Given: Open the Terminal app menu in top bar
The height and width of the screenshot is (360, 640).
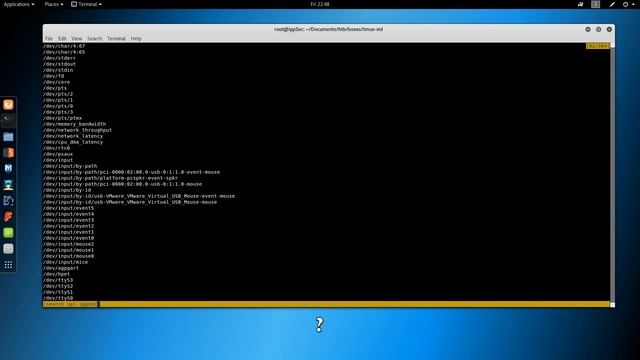Looking at the screenshot, I should point(86,4).
